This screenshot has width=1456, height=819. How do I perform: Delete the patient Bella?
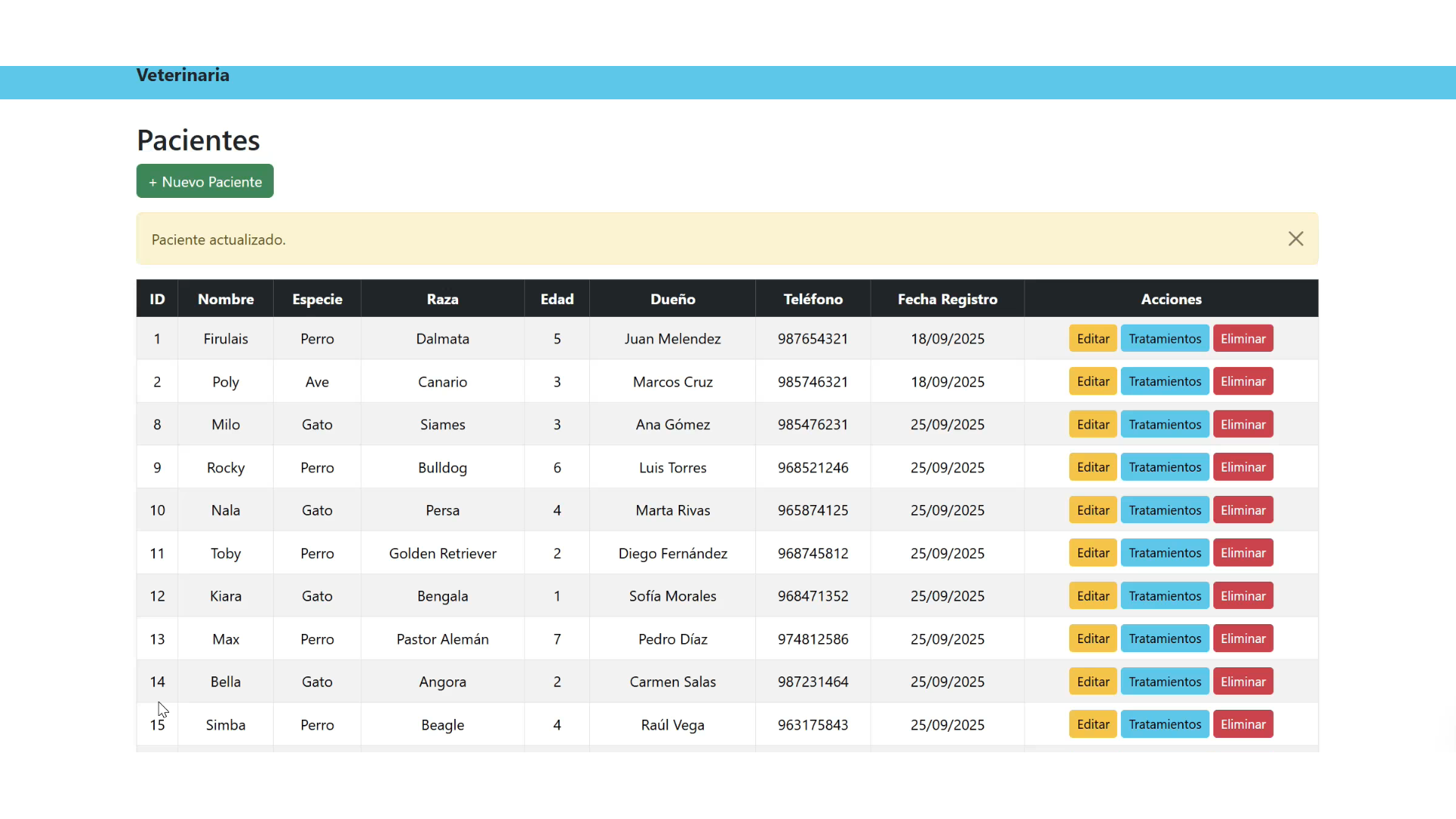[1242, 682]
